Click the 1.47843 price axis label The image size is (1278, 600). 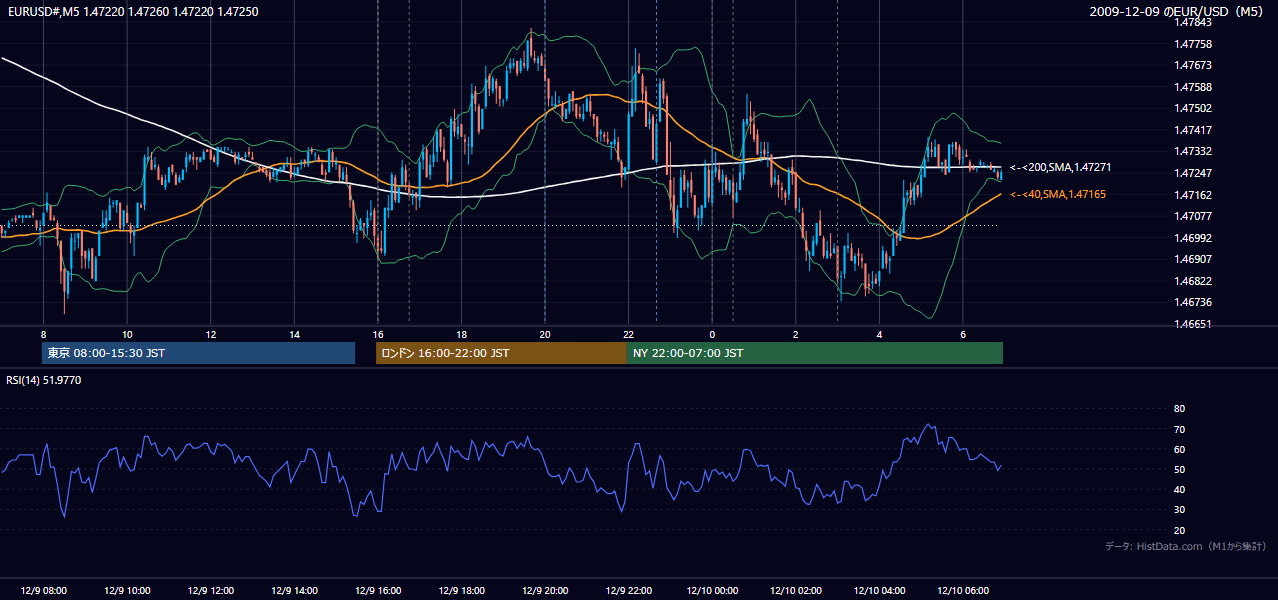[1192, 22]
